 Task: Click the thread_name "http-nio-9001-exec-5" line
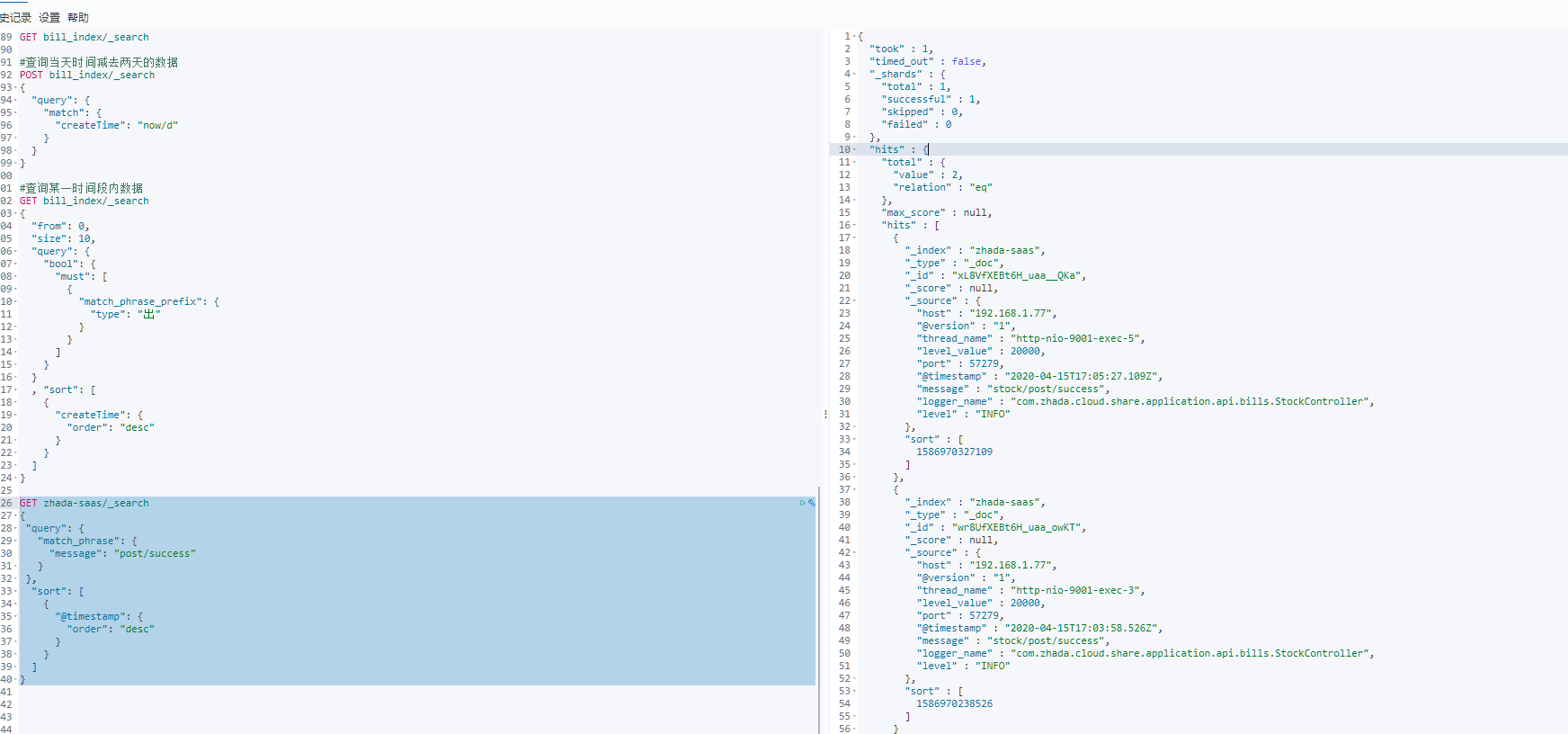(x=1031, y=338)
